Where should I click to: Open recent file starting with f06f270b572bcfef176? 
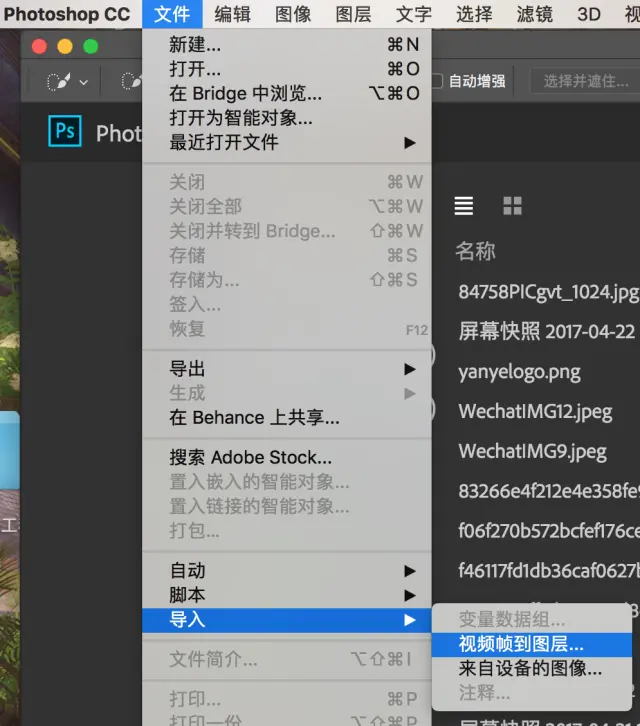pyautogui.click(x=549, y=531)
